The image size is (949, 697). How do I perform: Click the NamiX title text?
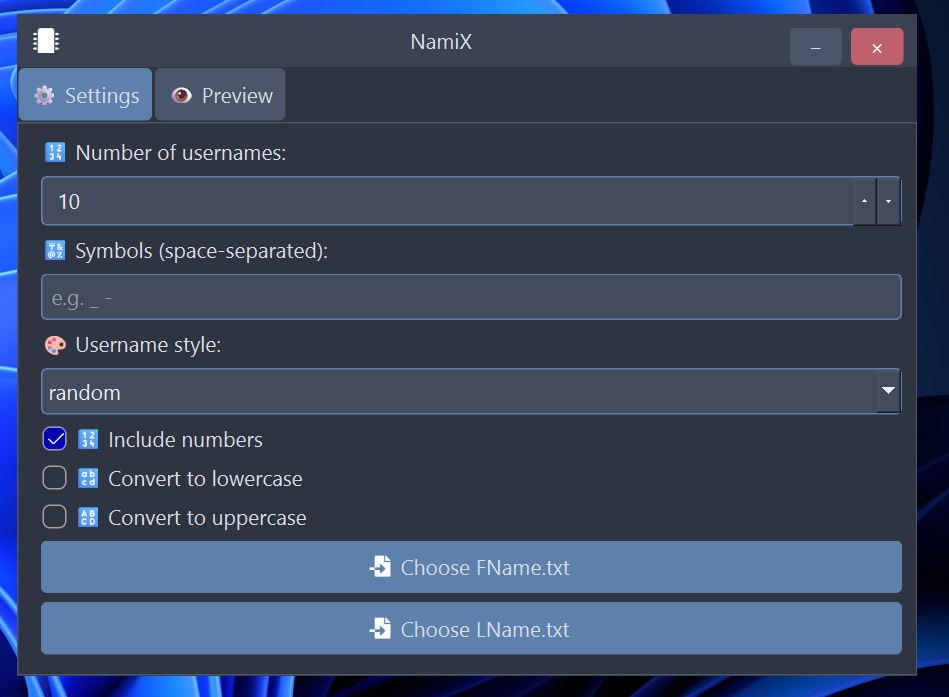pyautogui.click(x=441, y=42)
